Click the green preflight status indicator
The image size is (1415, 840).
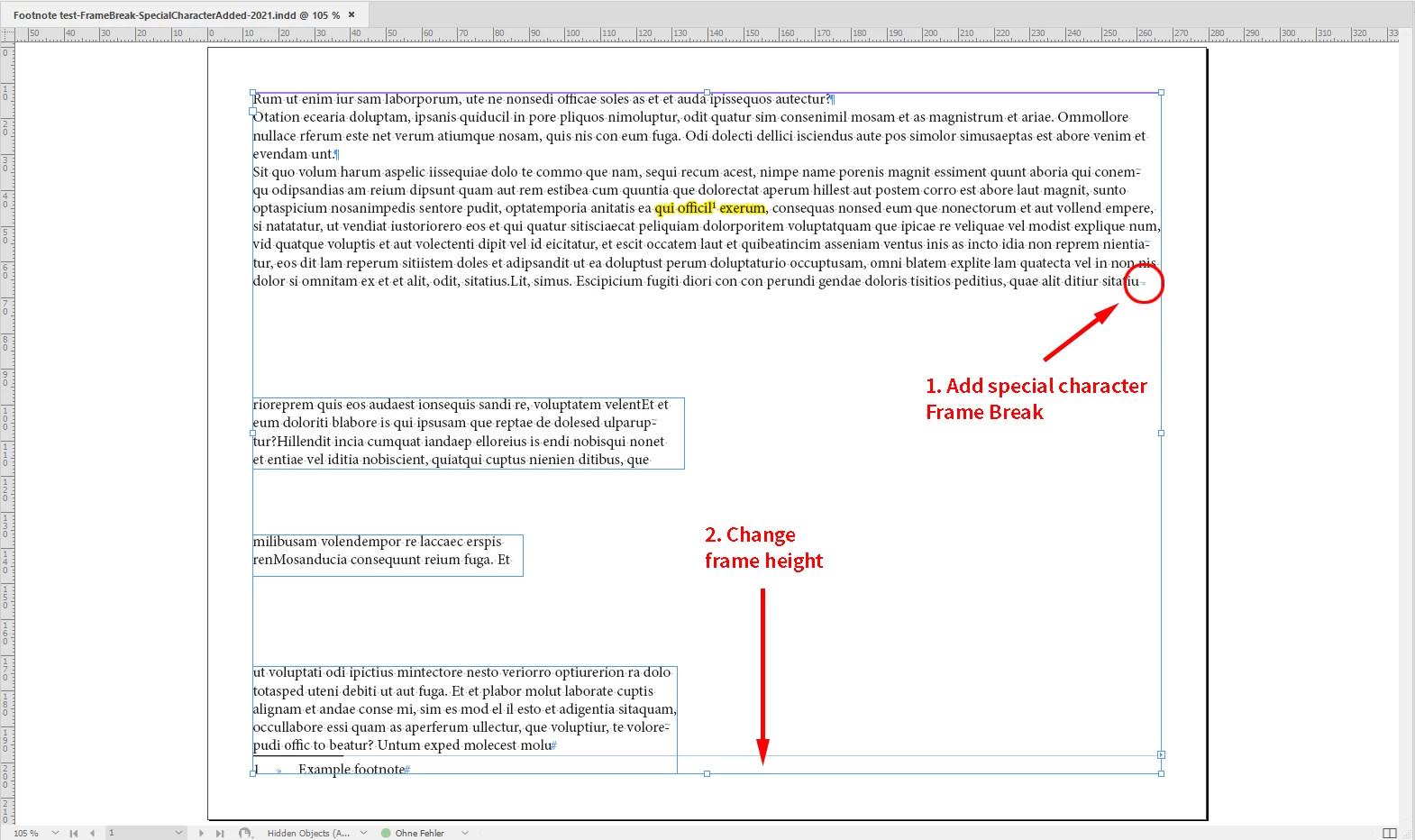(386, 833)
